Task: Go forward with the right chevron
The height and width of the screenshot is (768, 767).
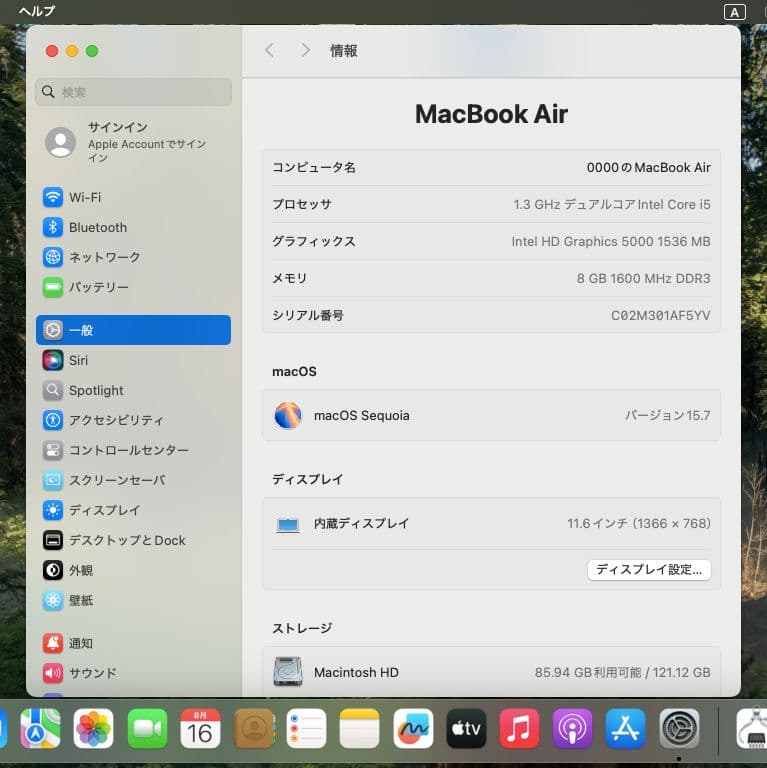Action: (x=305, y=50)
